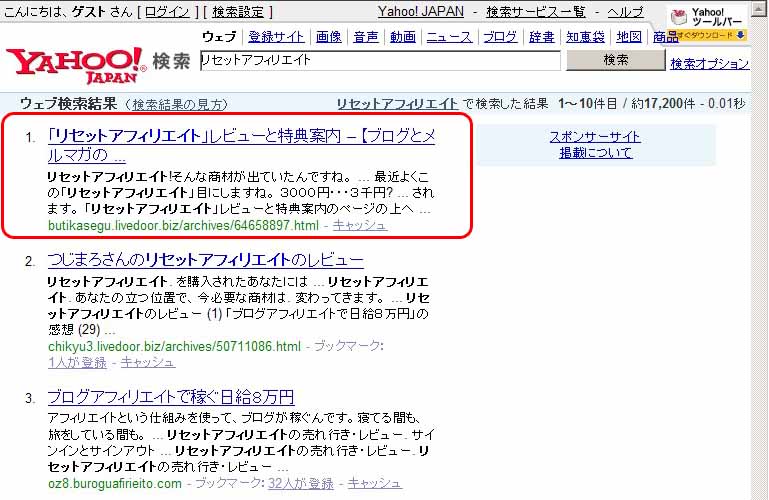Click the 検索 button
Screen dimensions: 769x500
click(x=615, y=60)
